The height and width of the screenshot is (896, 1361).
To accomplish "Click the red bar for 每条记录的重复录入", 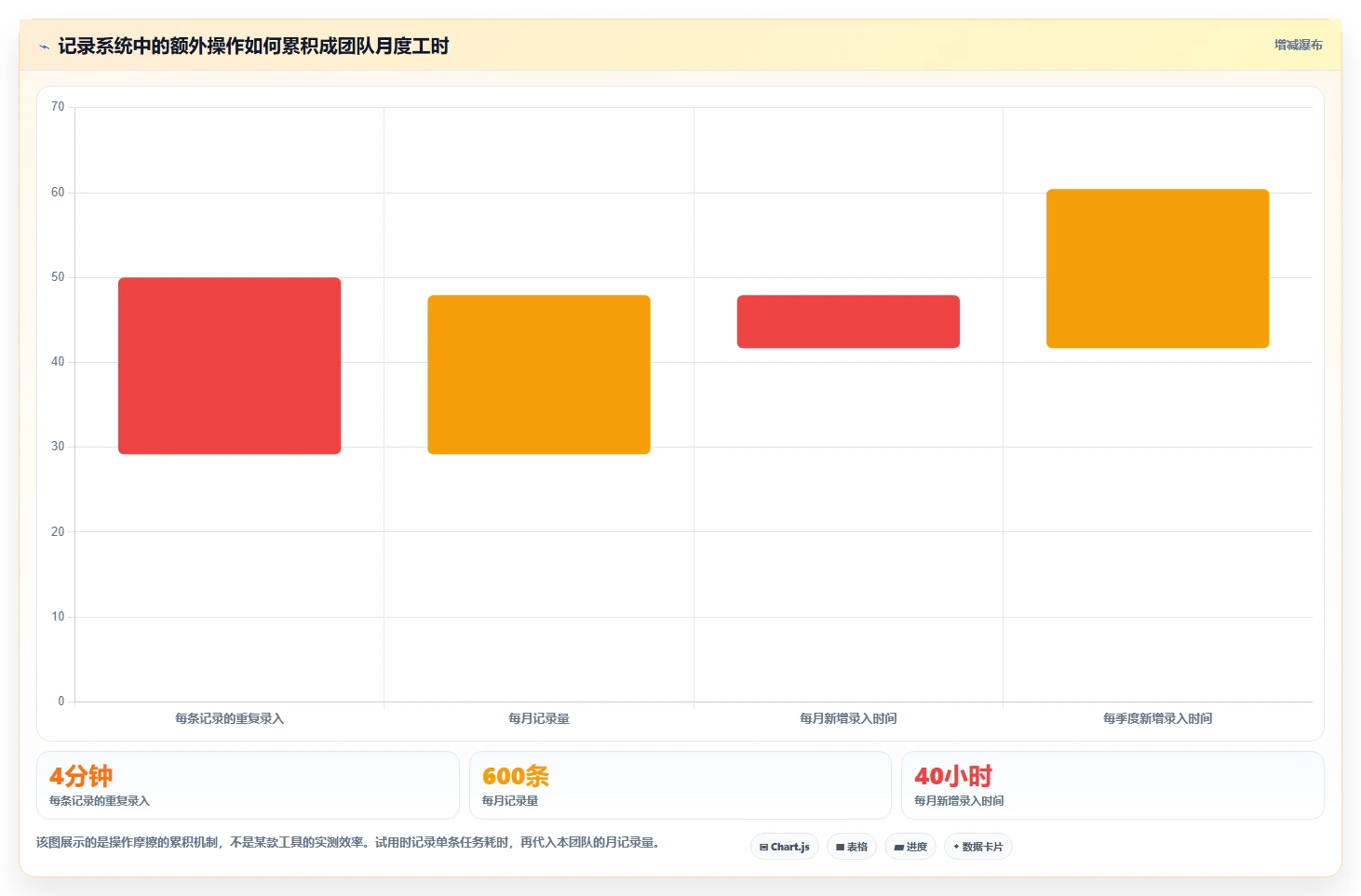I will pos(229,366).
